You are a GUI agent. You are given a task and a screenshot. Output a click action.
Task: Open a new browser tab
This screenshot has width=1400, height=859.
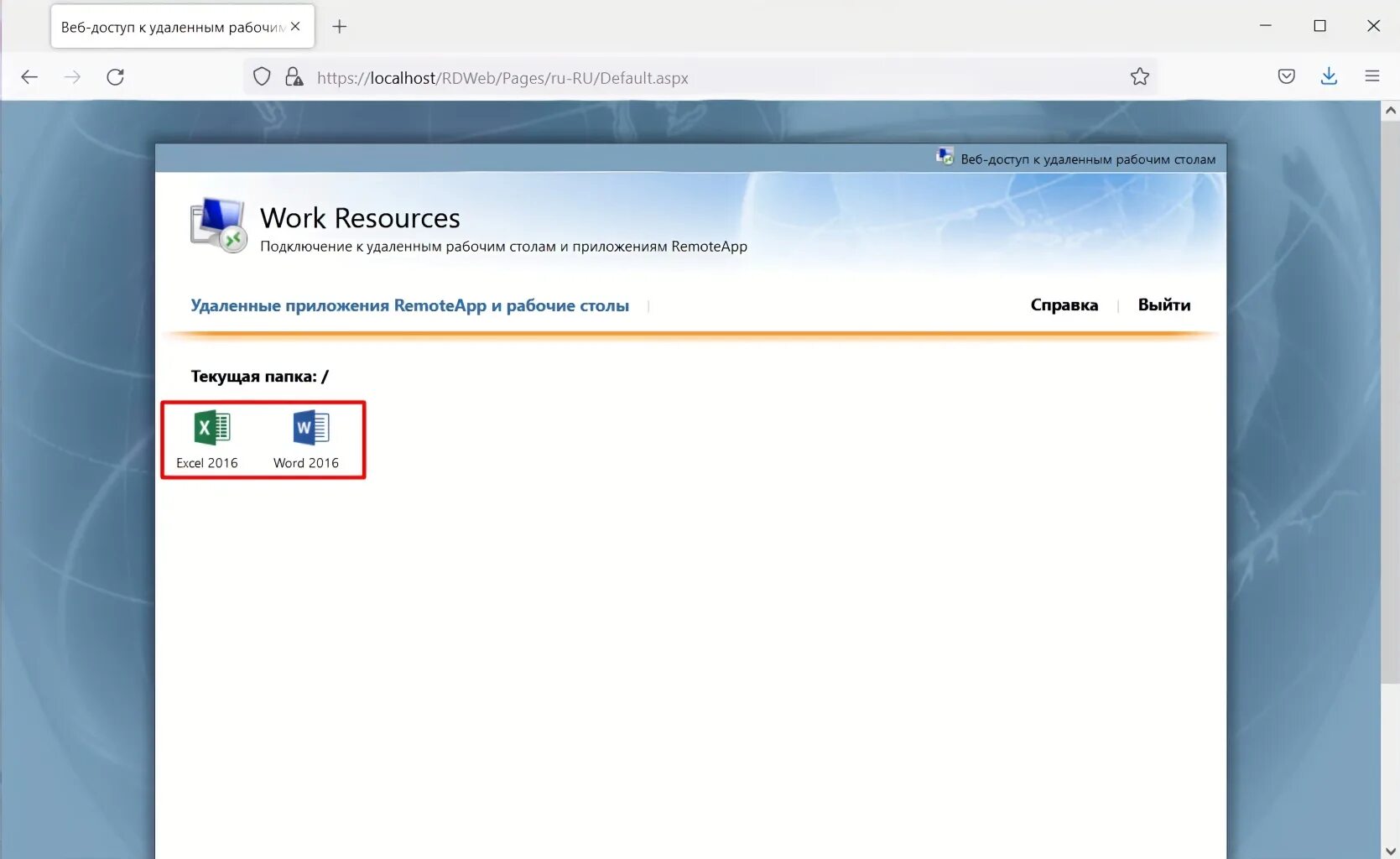click(339, 27)
